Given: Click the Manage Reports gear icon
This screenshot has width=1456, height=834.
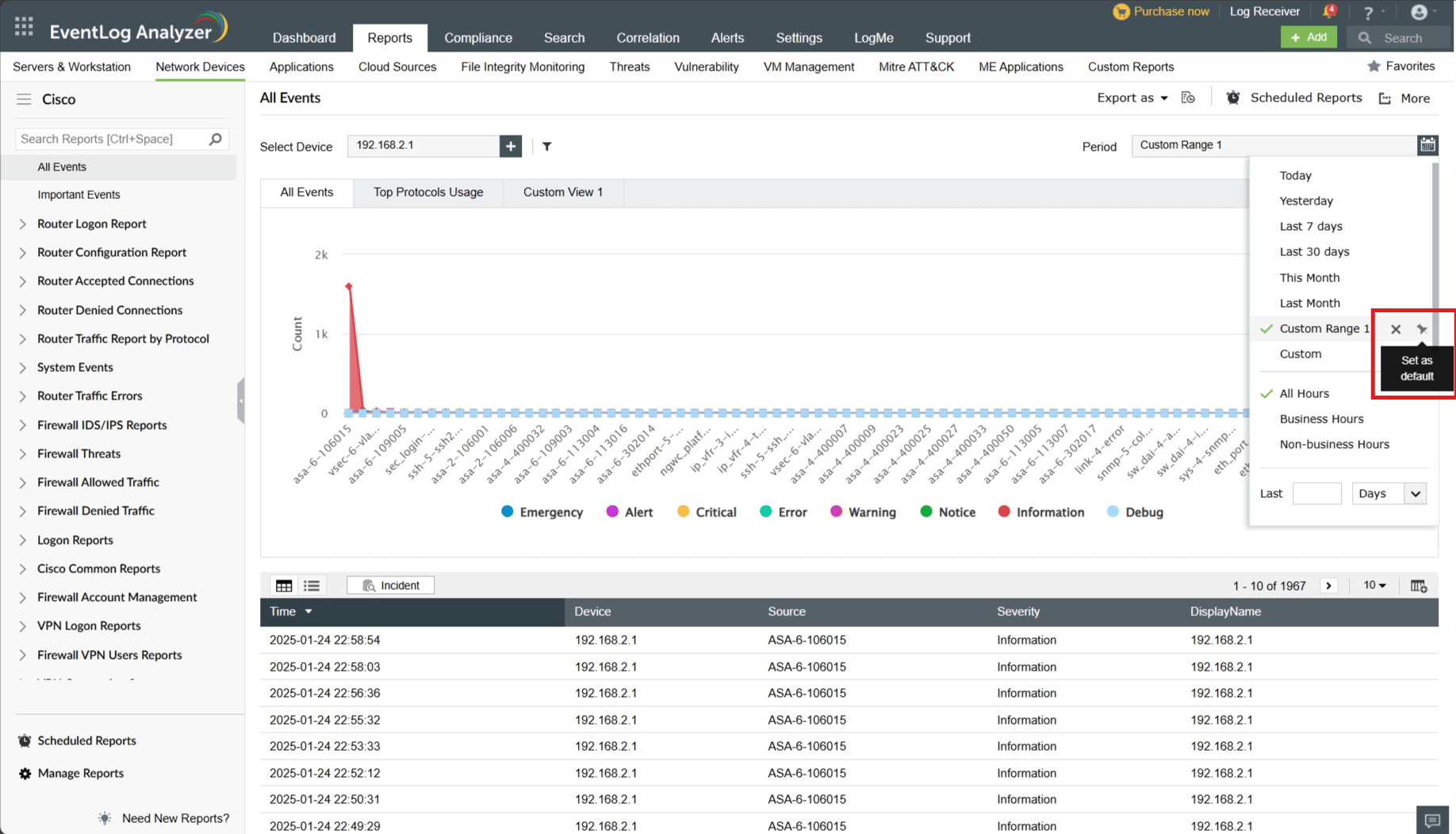Looking at the screenshot, I should [25, 774].
